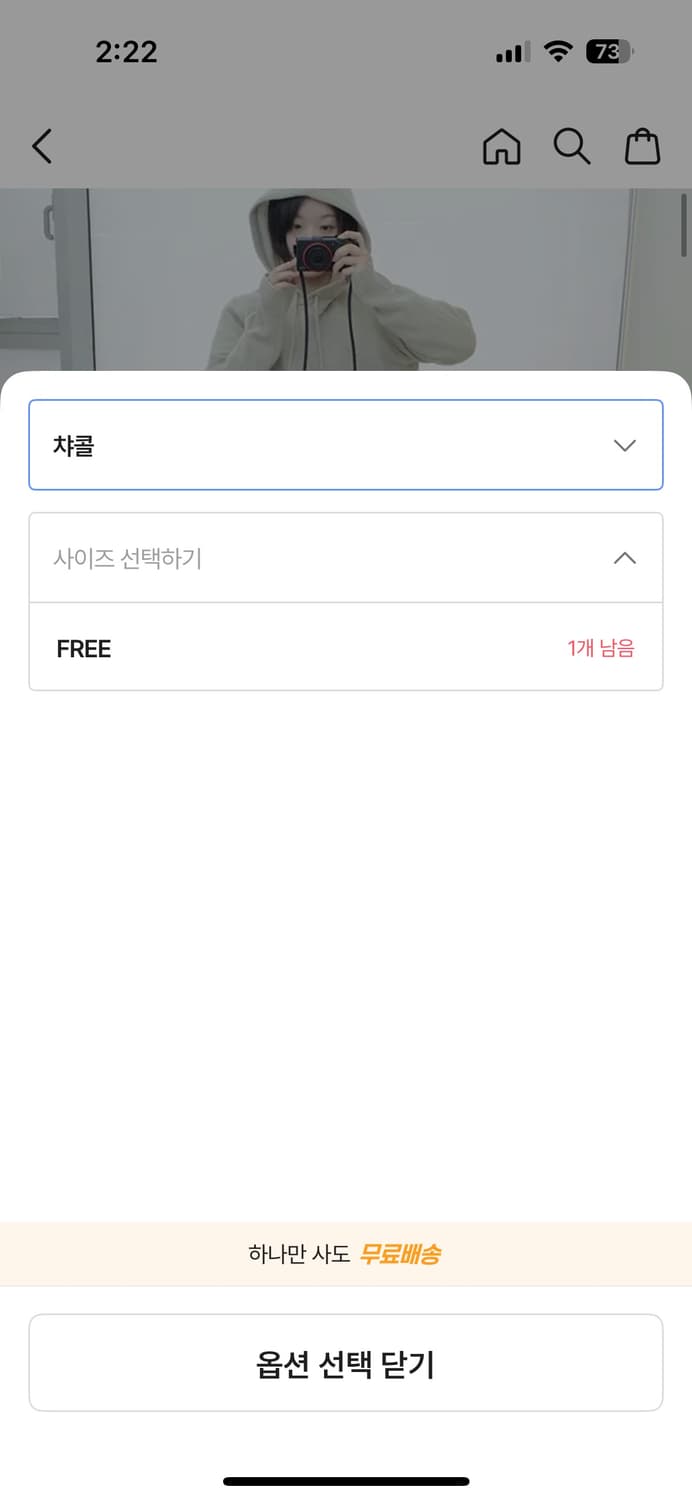Tap the back arrow to return

point(41,146)
